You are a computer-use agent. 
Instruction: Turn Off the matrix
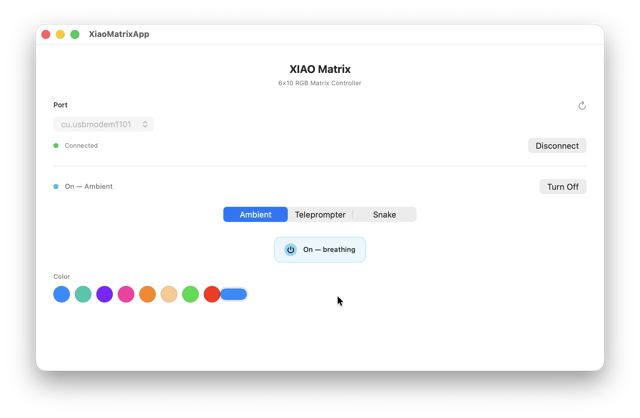562,187
